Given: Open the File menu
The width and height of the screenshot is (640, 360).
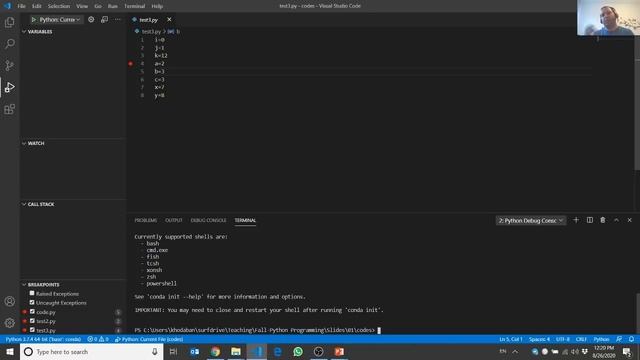Looking at the screenshot, I should tap(21, 6).
